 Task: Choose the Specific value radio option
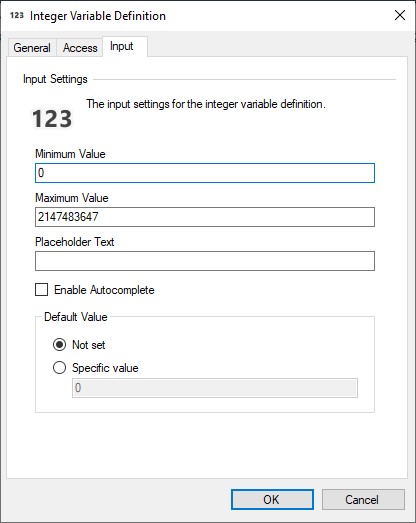(x=59, y=368)
